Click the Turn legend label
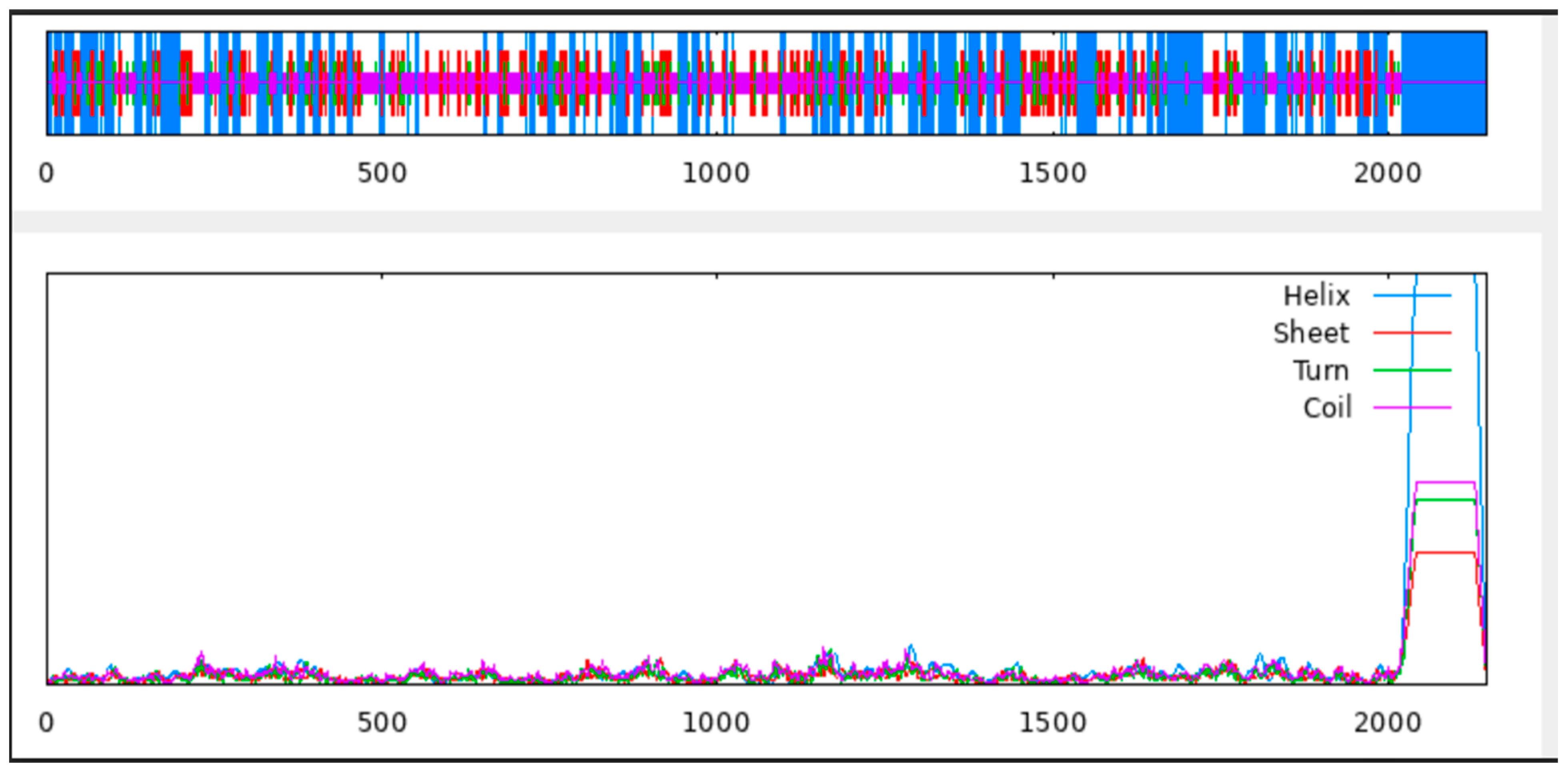 click(x=1320, y=370)
